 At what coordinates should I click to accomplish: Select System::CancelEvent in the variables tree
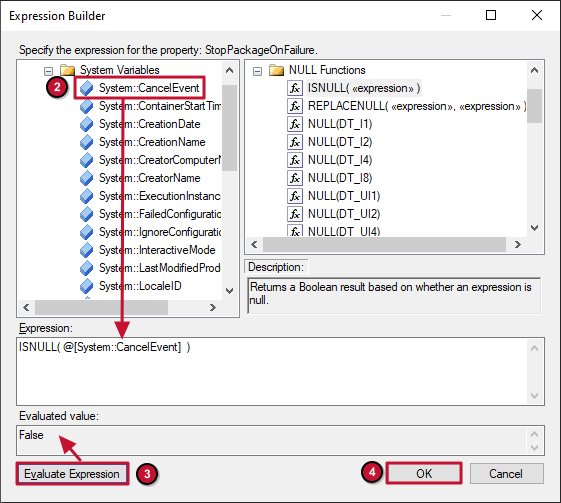(x=149, y=88)
